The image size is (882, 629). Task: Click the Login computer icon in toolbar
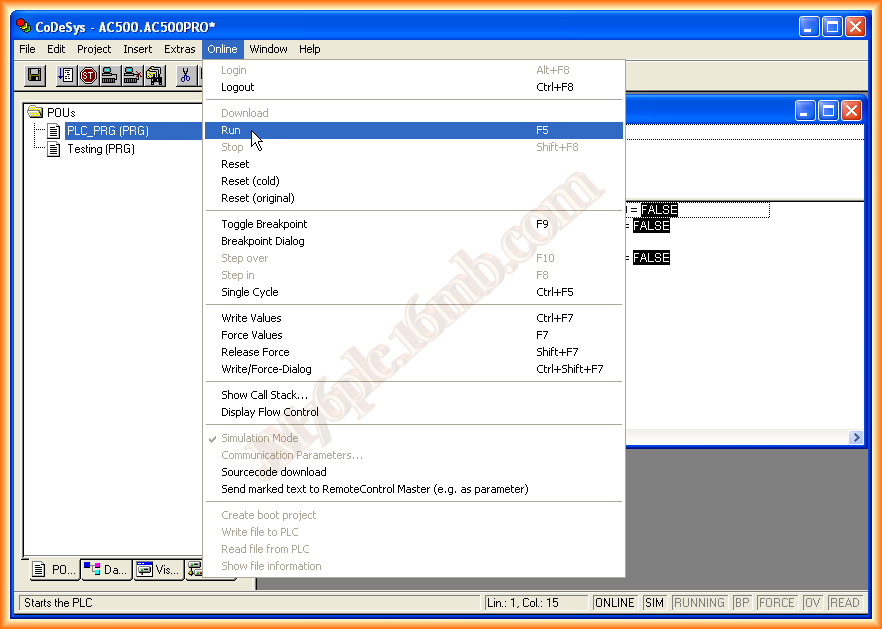[110, 75]
